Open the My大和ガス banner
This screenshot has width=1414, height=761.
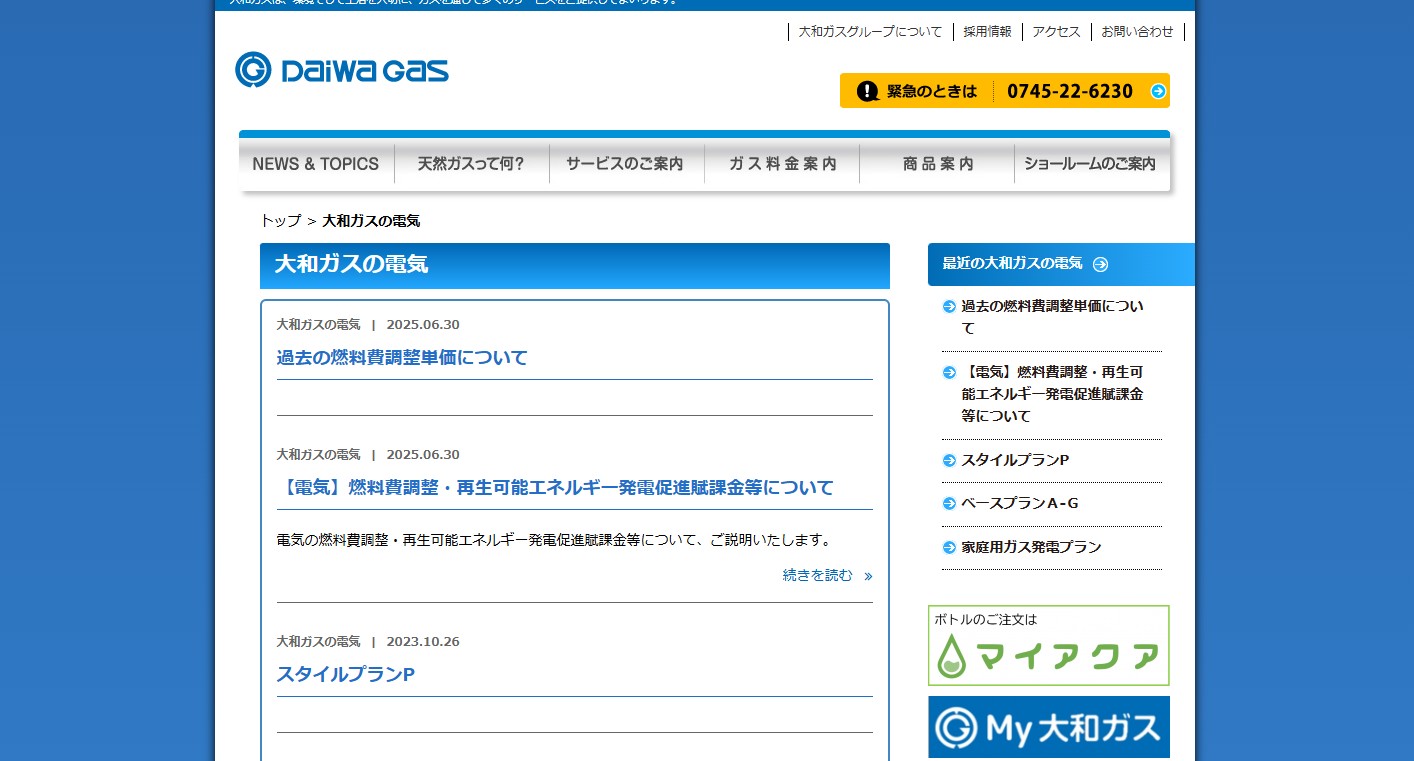tap(1048, 727)
